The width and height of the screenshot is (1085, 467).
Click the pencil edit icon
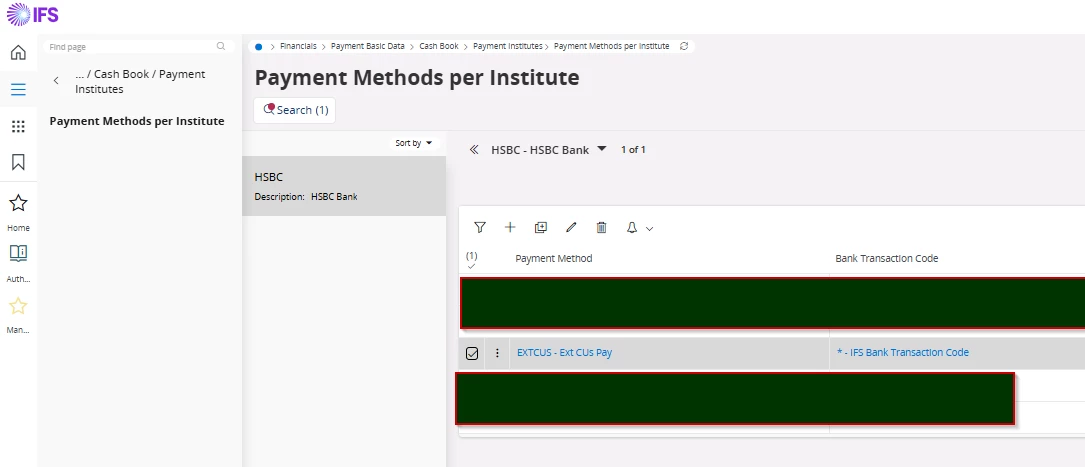571,228
